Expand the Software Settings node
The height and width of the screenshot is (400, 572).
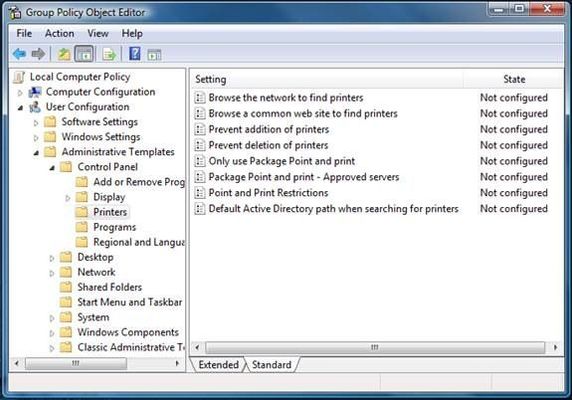36,123
